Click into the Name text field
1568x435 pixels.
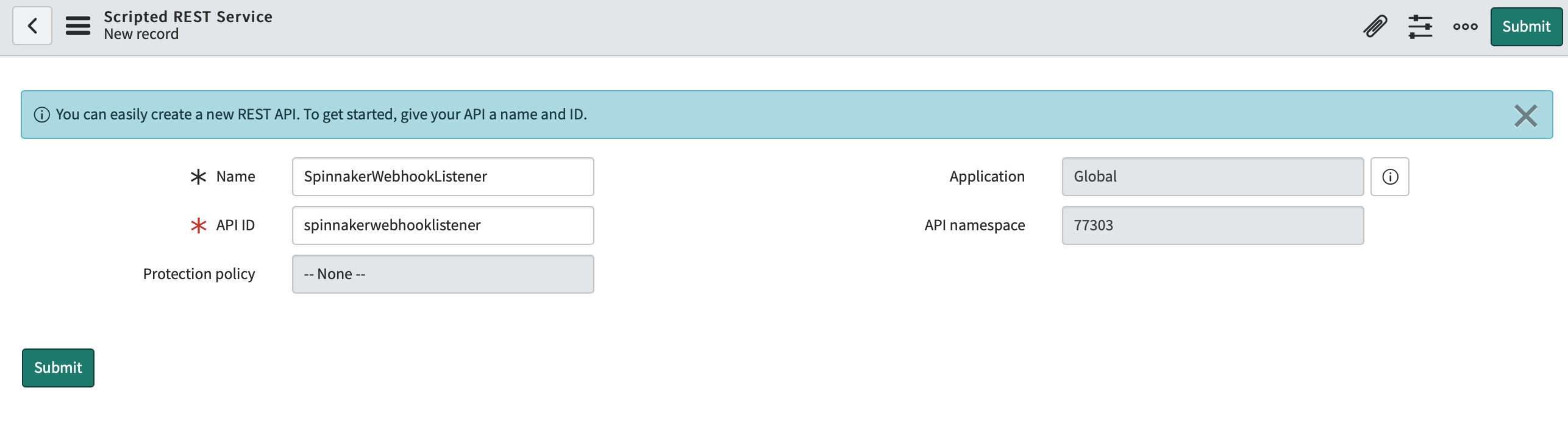click(443, 177)
